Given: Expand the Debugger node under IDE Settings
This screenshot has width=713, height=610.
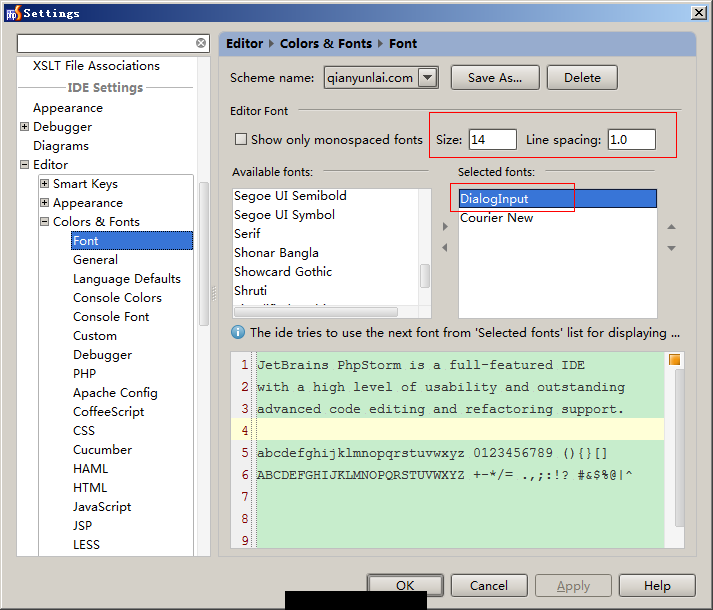Looking at the screenshot, I should coord(25,126).
